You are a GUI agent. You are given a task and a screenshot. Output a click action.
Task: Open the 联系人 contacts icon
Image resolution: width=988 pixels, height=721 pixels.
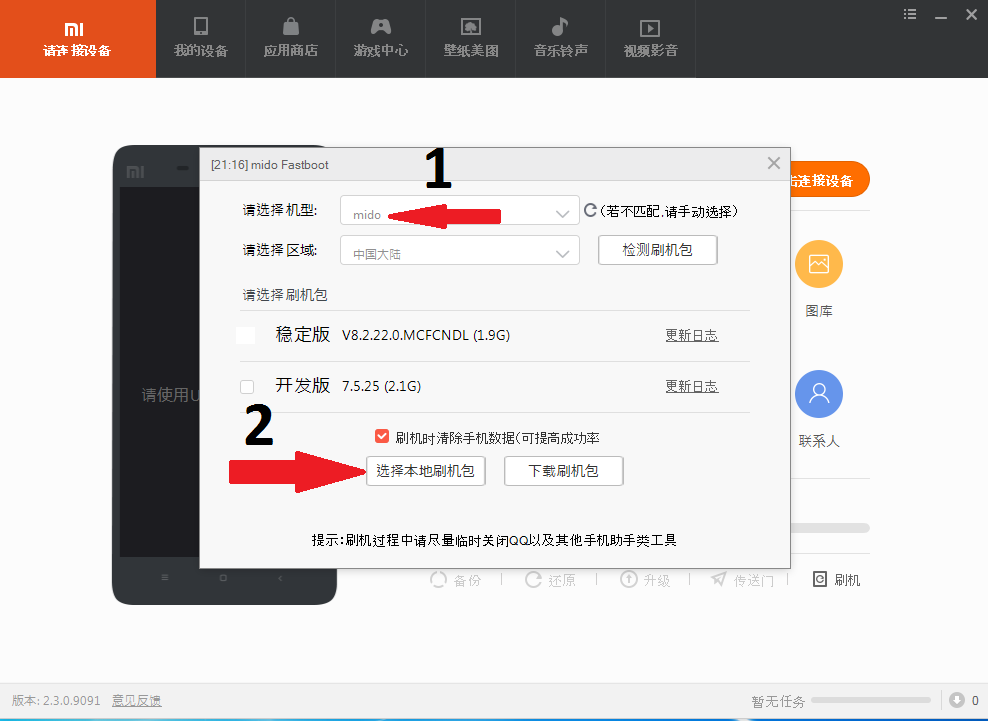[x=818, y=395]
